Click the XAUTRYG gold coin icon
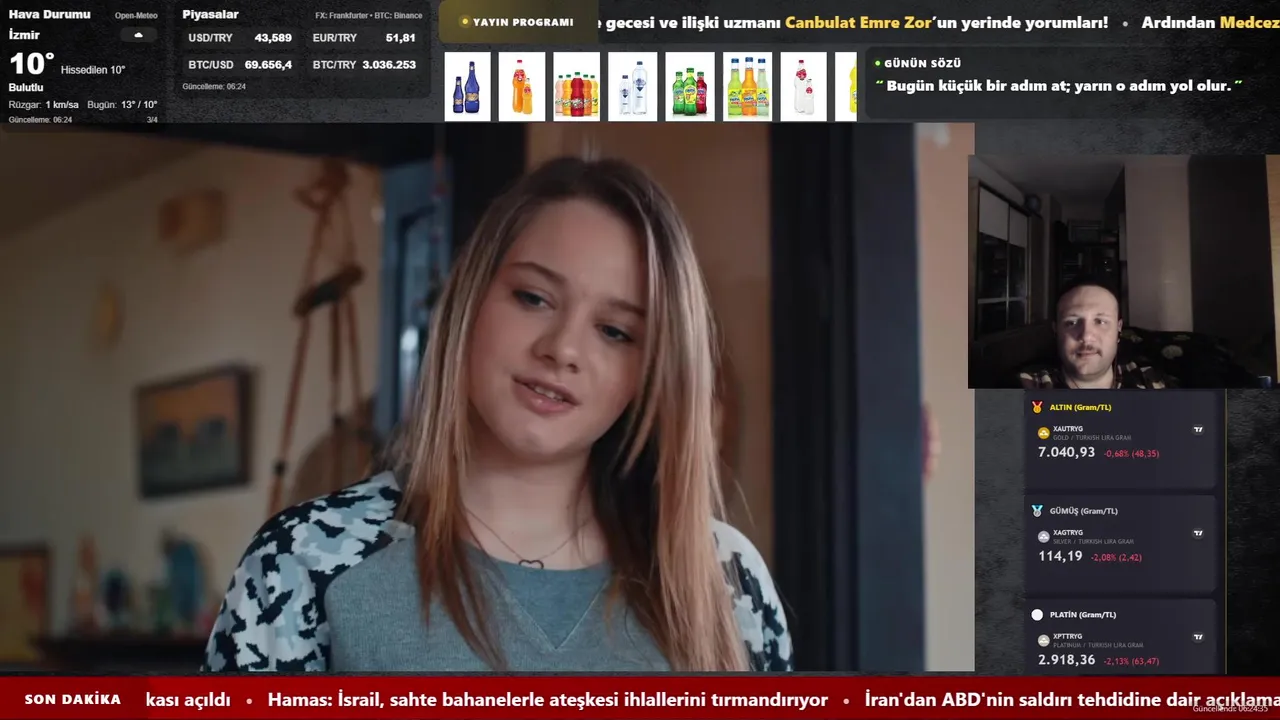1280x720 pixels. (1044, 433)
